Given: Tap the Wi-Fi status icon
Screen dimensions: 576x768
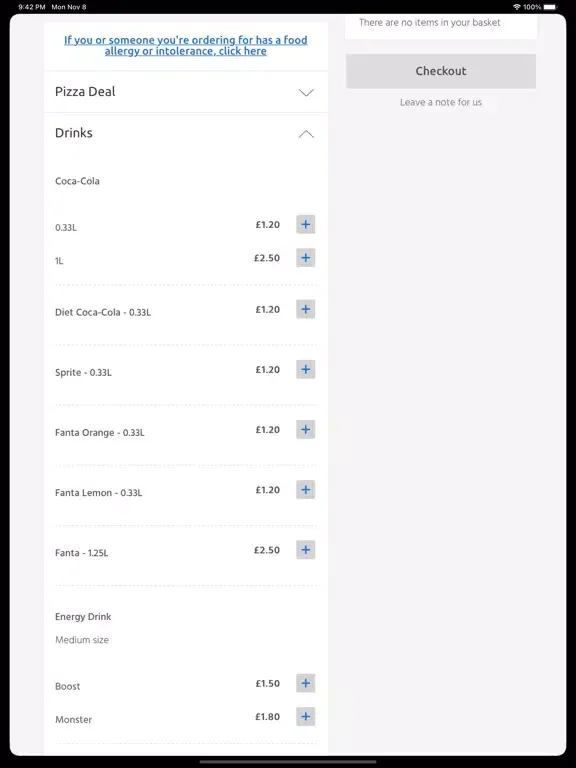Looking at the screenshot, I should 517,7.
